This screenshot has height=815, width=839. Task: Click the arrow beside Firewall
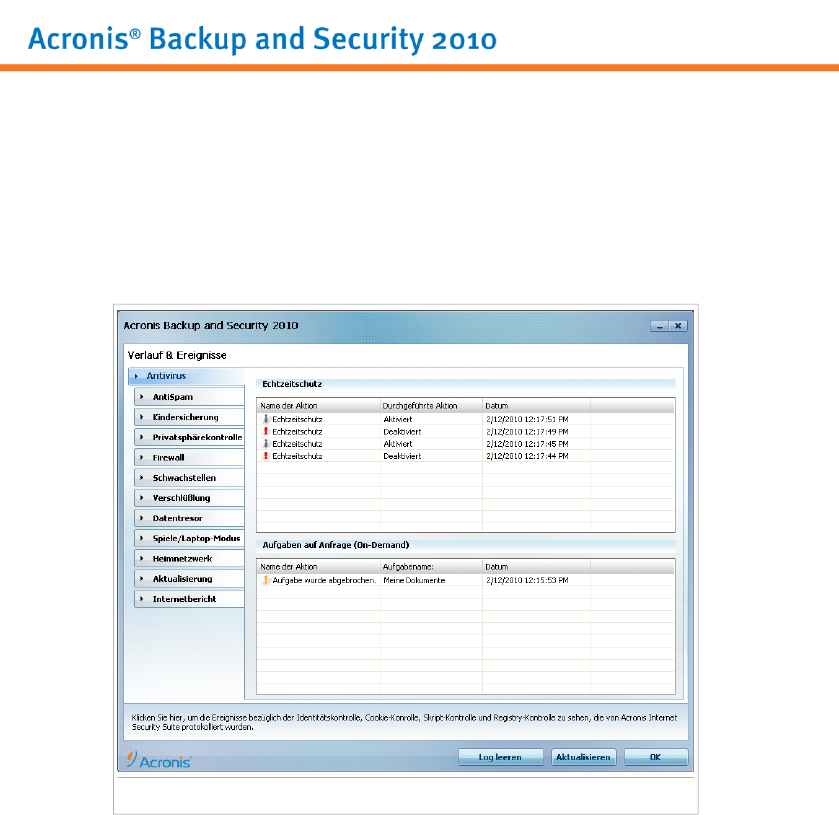pos(142,458)
